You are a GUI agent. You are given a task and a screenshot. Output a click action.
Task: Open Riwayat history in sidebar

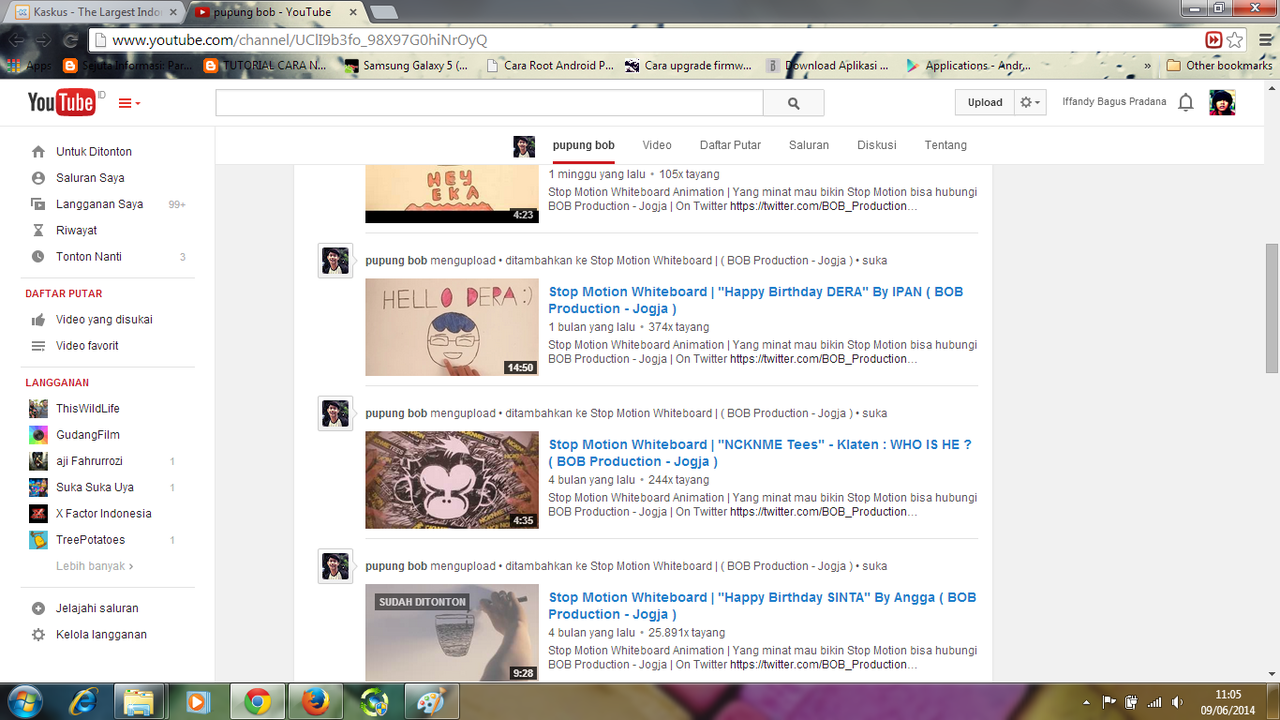click(76, 230)
